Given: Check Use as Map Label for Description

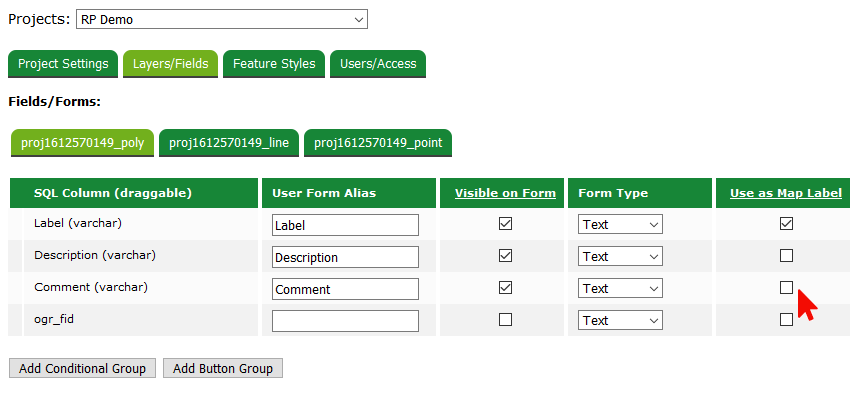Looking at the screenshot, I should coord(786,256).
